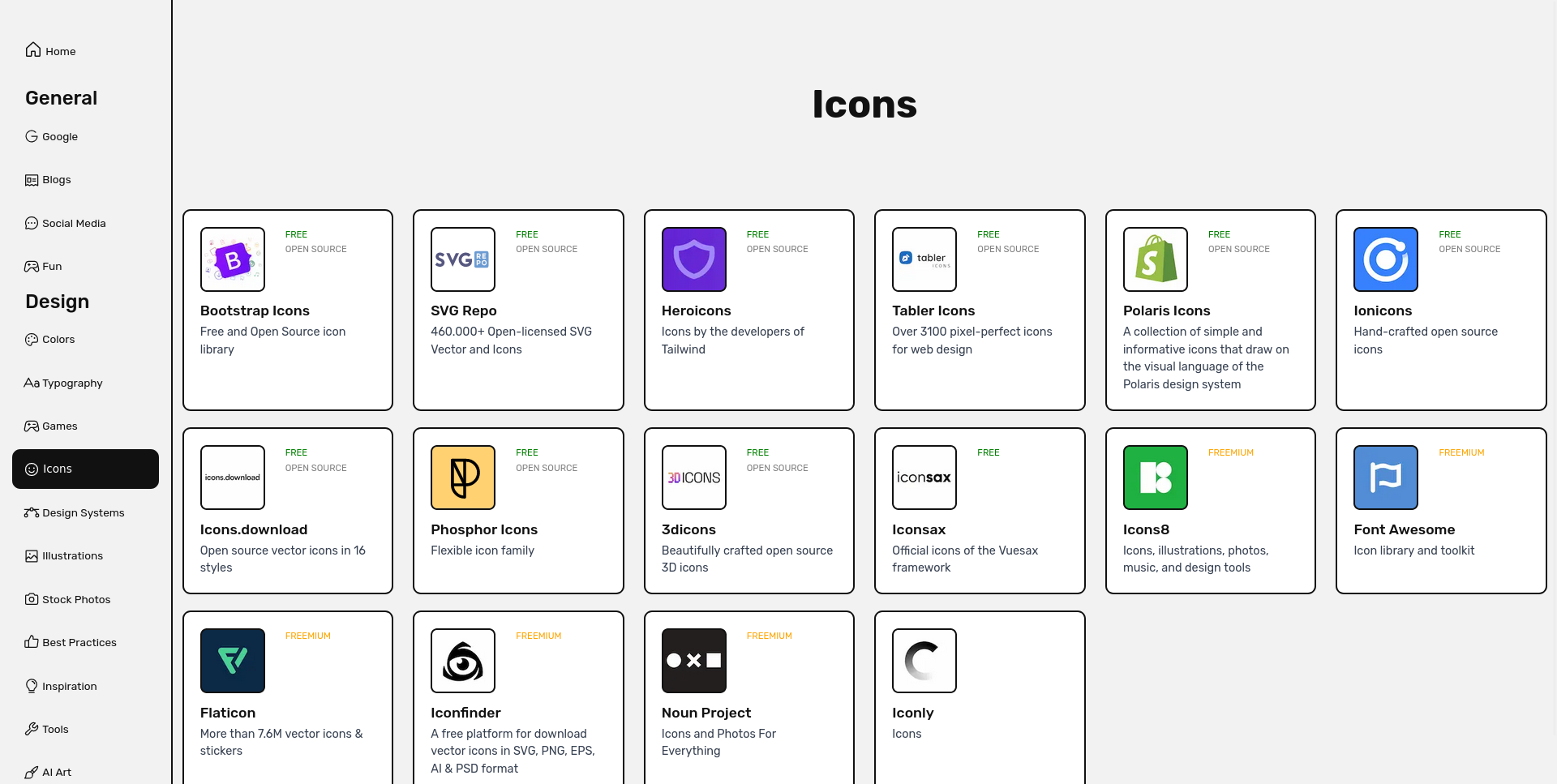Open the Flaticon title link

point(228,713)
